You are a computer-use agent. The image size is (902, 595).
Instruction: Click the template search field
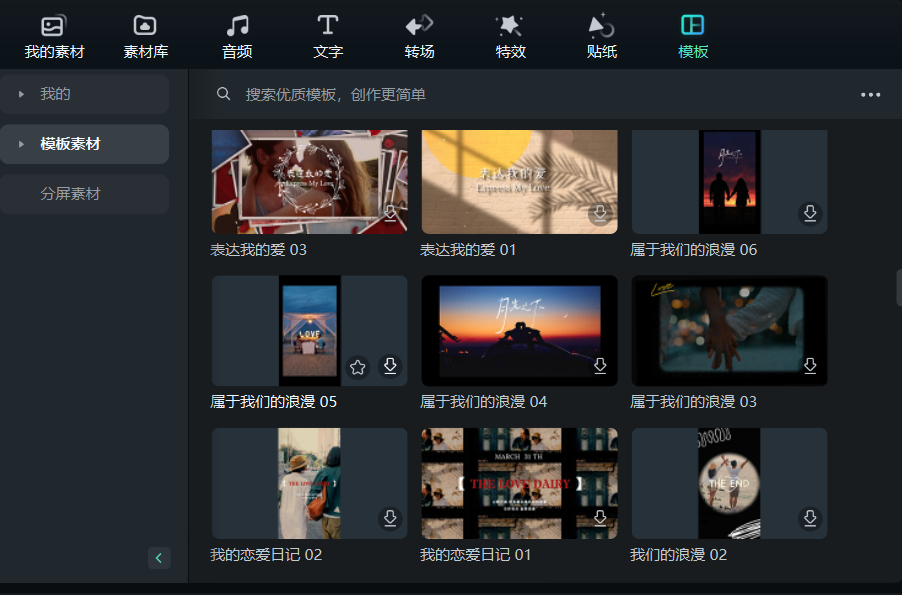click(500, 95)
